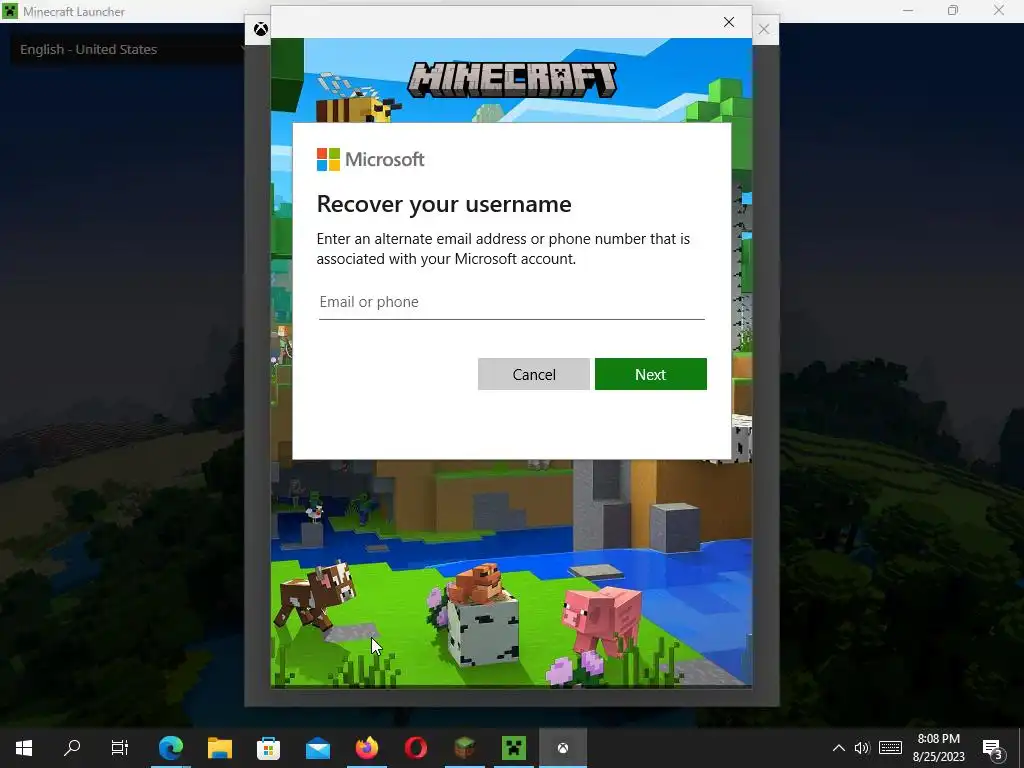Switch to Minecraft Launcher creeper icon

pyautogui.click(x=513, y=748)
